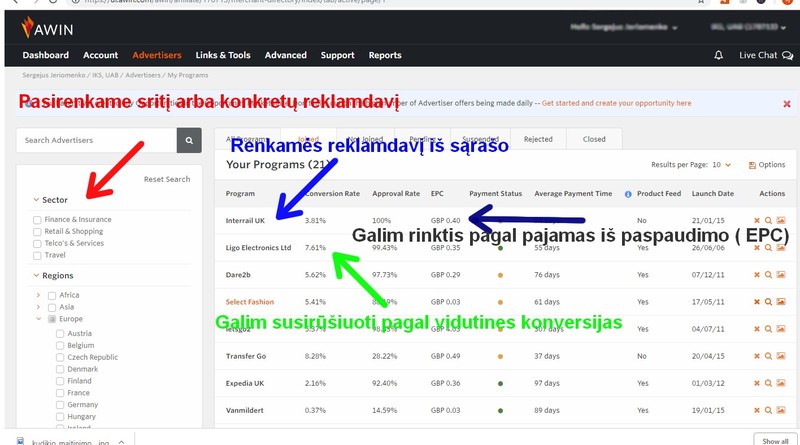Image resolution: width=800 pixels, height=445 pixels.
Task: Tick the France checkbox
Action: coord(60,393)
